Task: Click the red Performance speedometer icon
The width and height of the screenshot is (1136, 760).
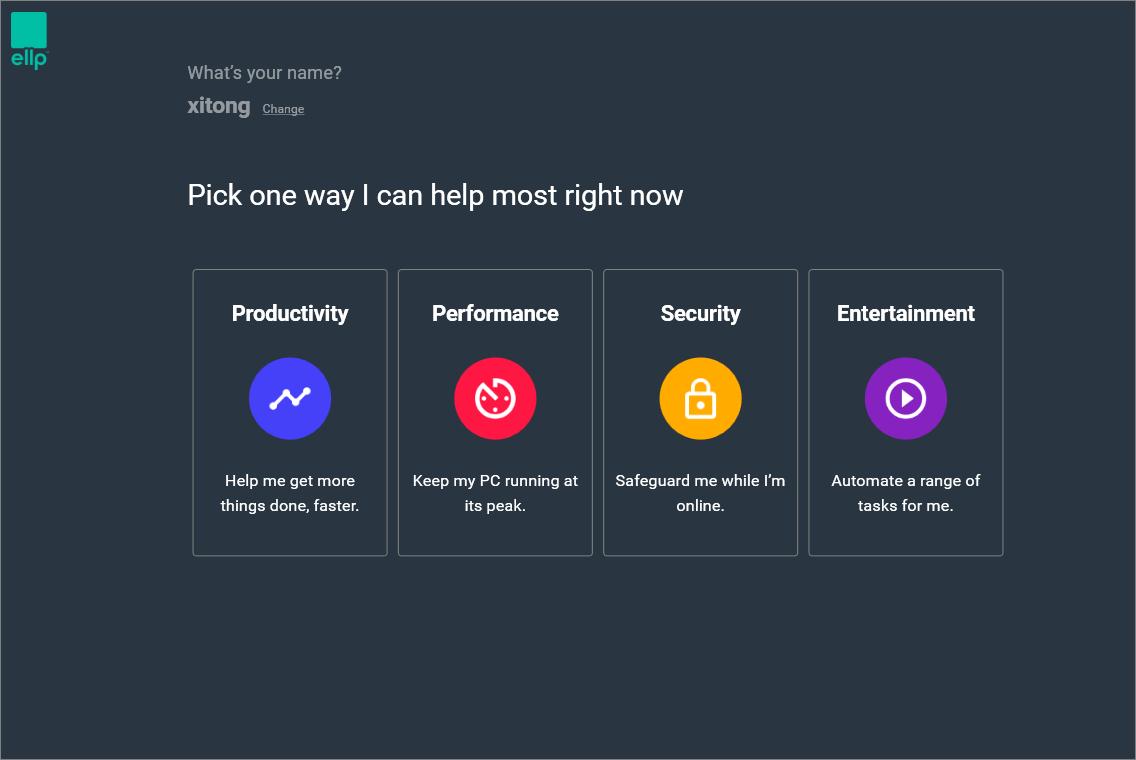Action: [495, 398]
